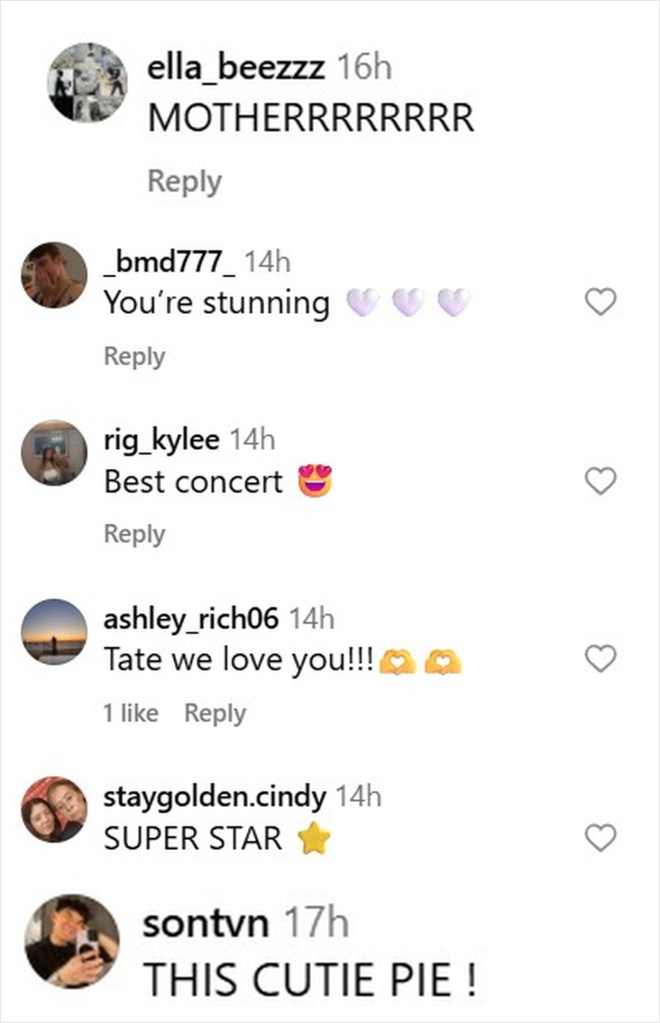Visit the _bmd777_ username link
The height and width of the screenshot is (1023, 660).
tap(170, 262)
